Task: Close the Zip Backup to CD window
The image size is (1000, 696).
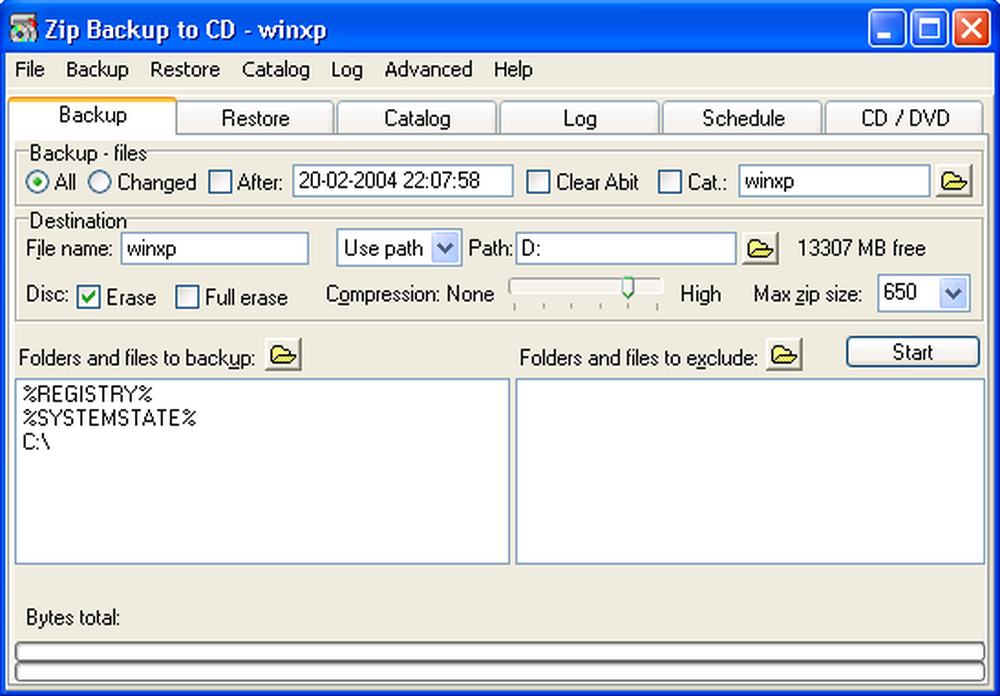Action: pos(971,29)
